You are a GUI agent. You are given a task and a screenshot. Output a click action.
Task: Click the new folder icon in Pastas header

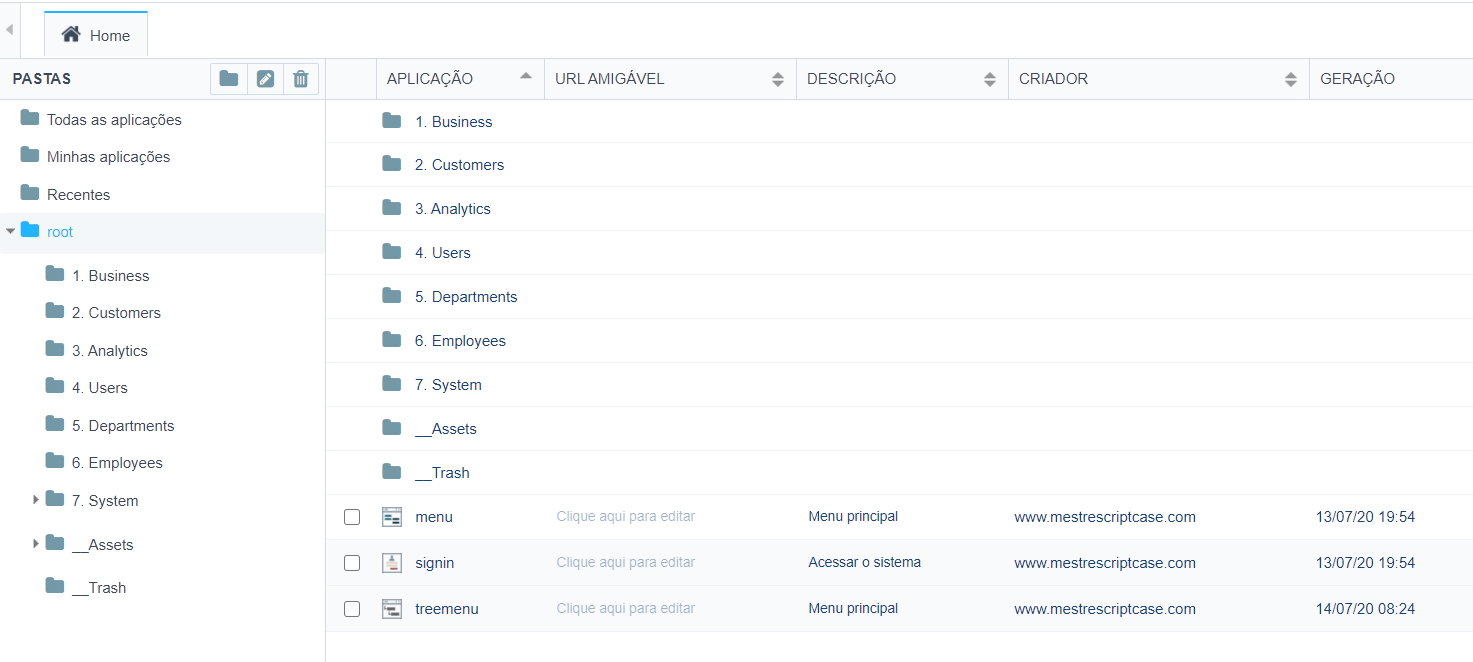point(229,79)
